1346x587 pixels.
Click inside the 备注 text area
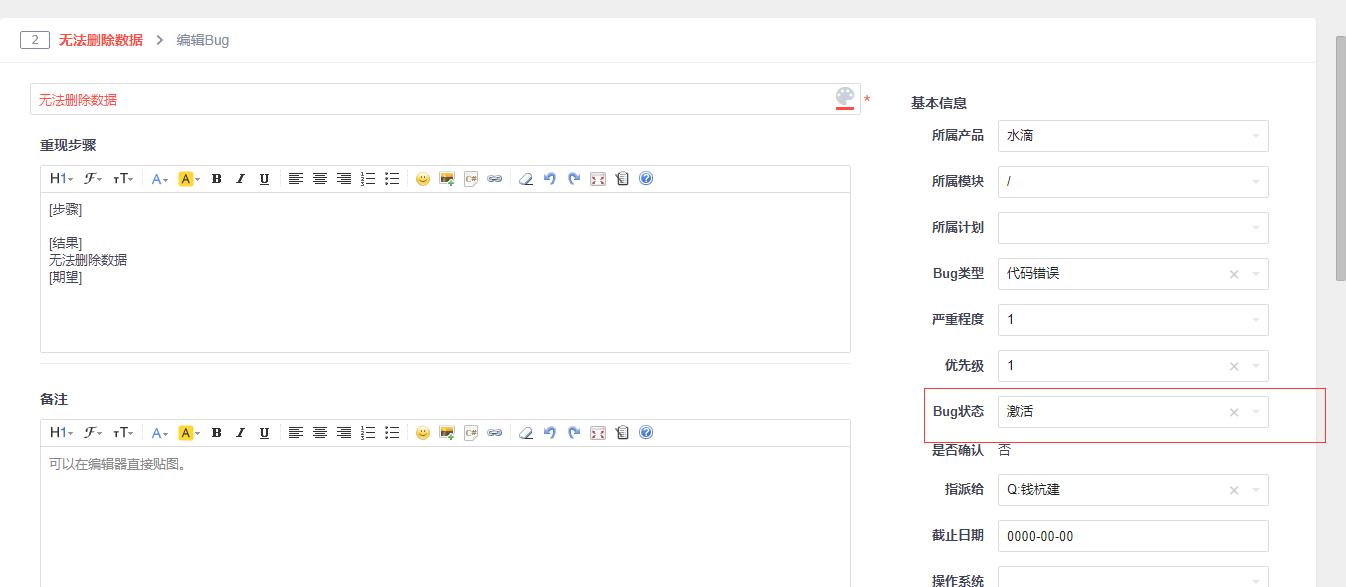(x=445, y=516)
